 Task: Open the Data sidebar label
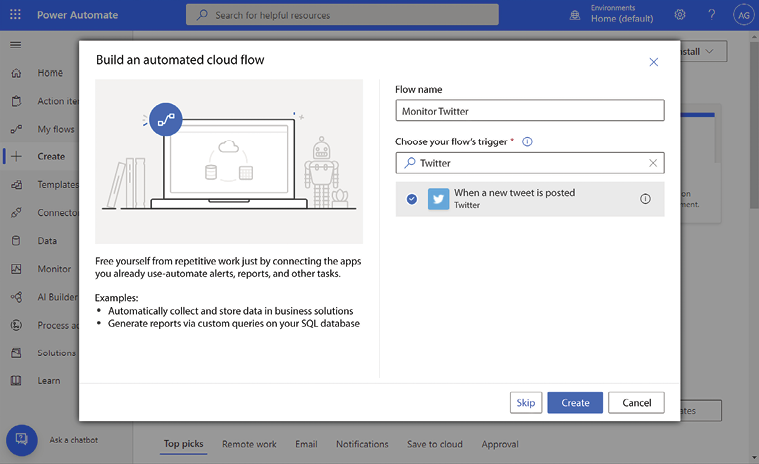coord(47,240)
